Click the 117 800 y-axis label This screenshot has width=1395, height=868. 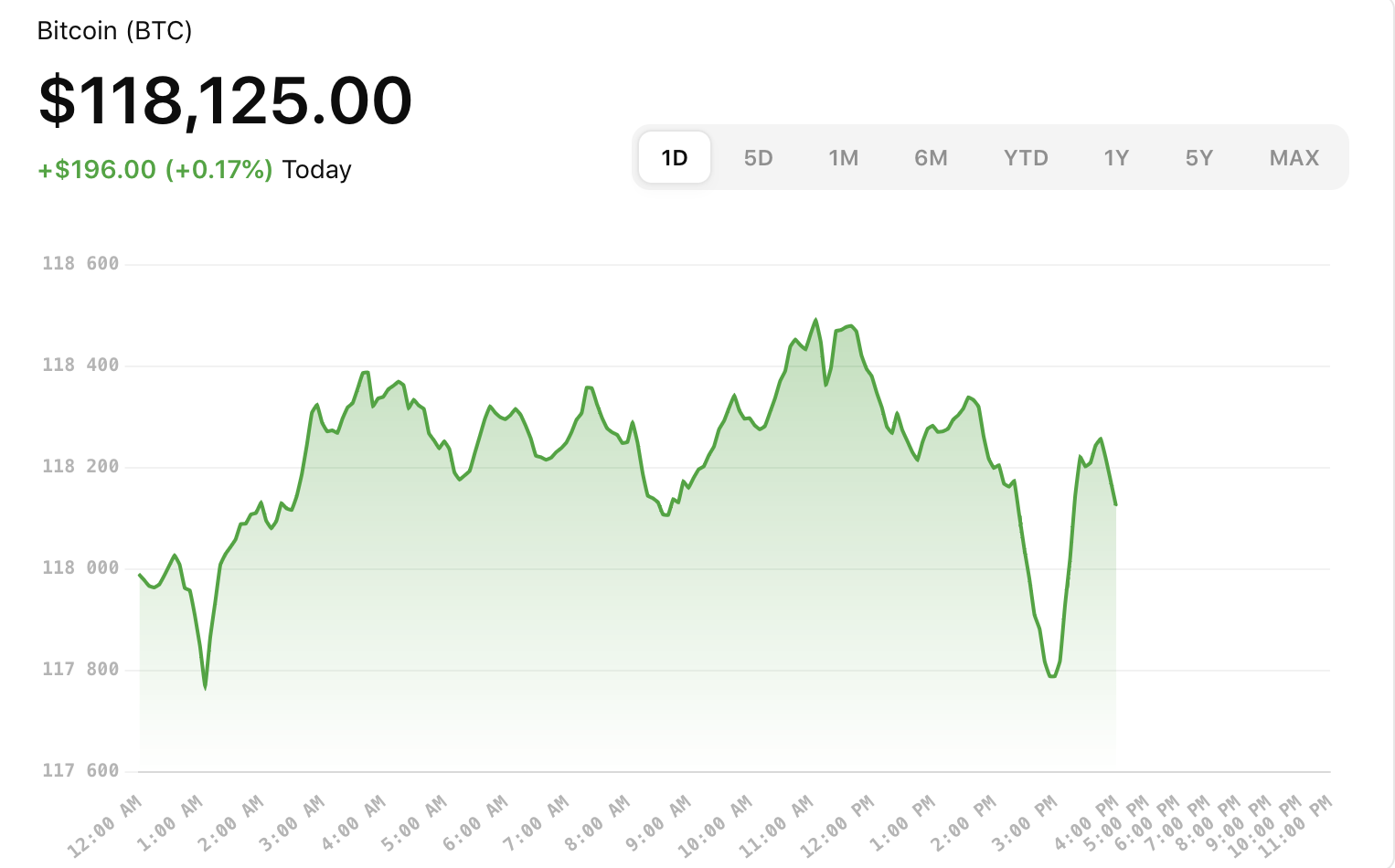click(x=80, y=670)
